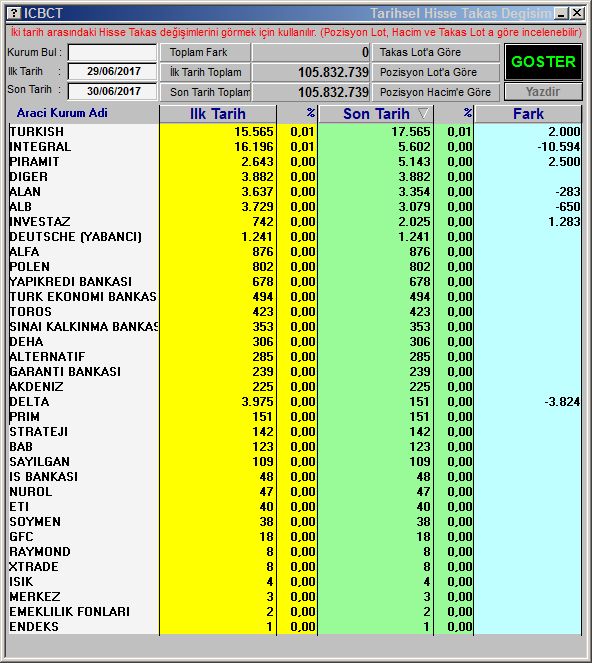
Task: Click TURKISH Son Tarih value 17.565
Action: click(x=411, y=132)
